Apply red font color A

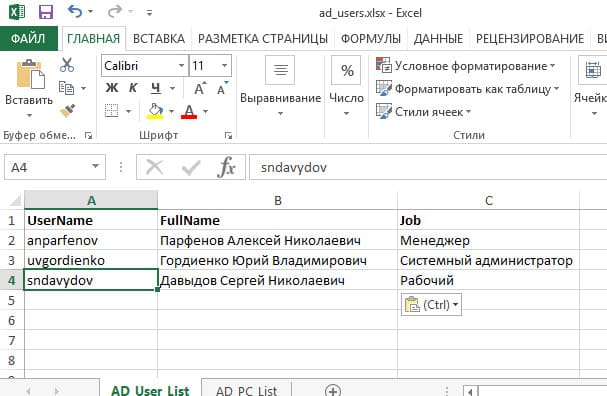189,111
